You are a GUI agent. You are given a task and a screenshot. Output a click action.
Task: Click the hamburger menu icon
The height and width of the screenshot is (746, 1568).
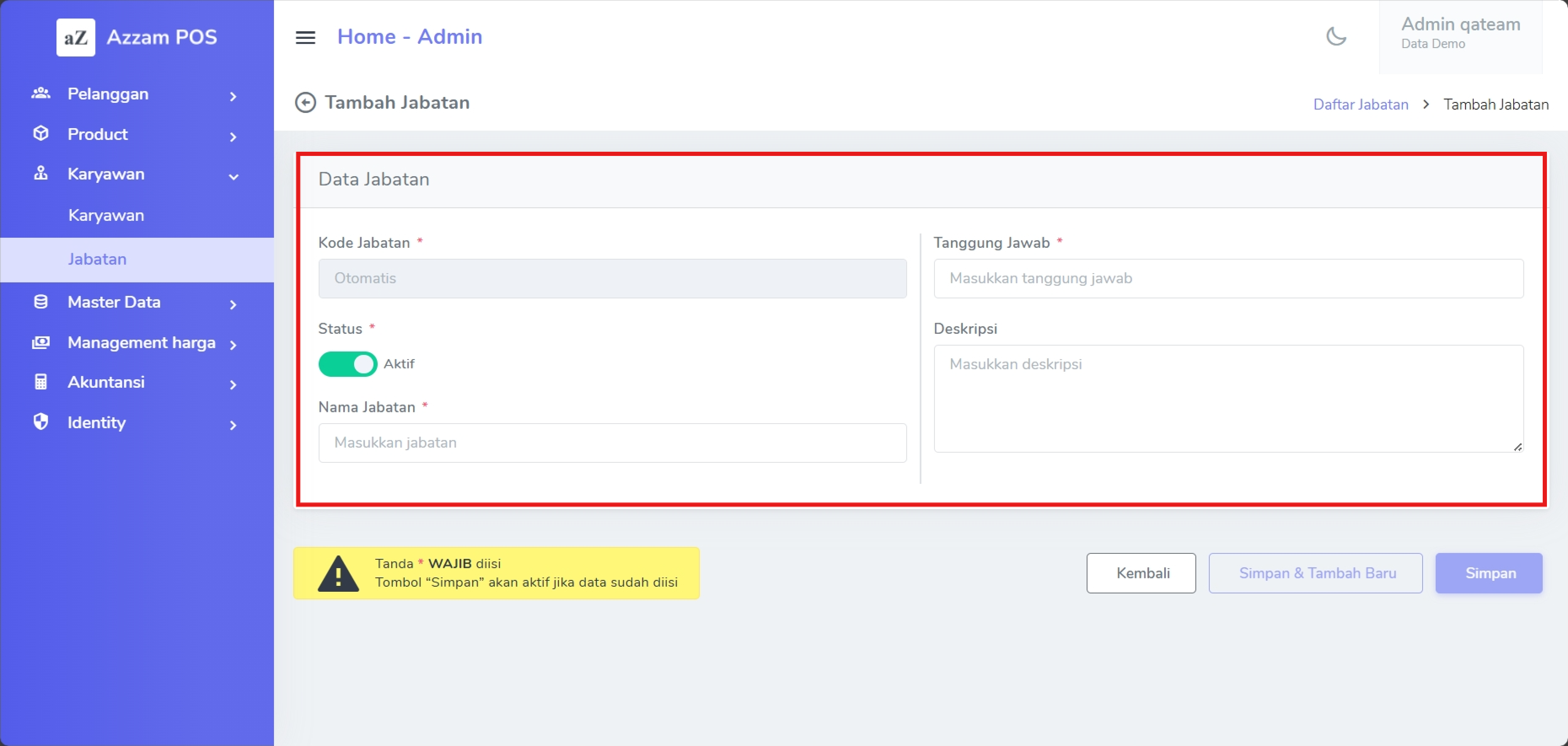(305, 38)
